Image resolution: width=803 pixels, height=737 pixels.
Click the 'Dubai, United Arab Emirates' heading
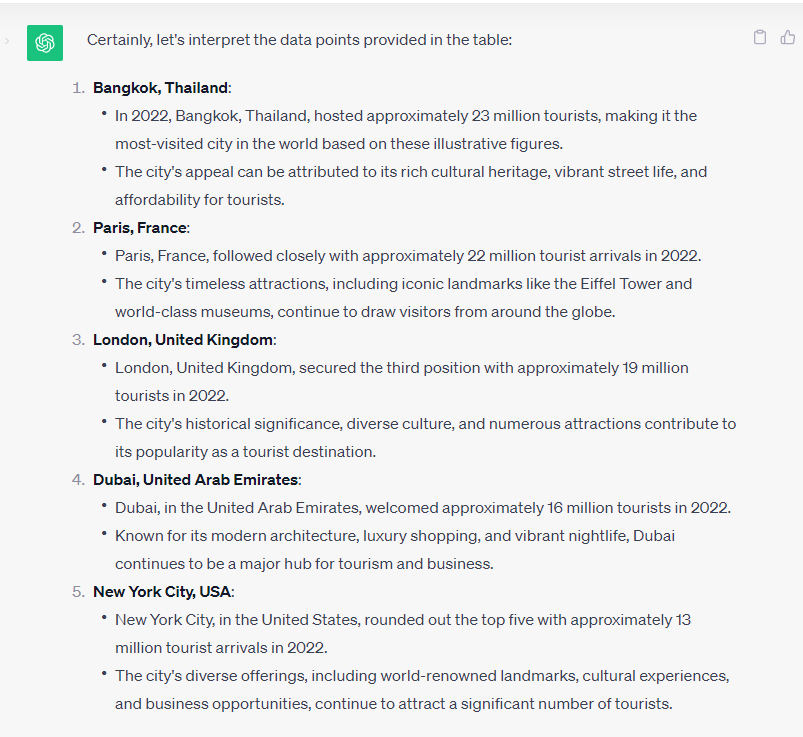tap(195, 480)
